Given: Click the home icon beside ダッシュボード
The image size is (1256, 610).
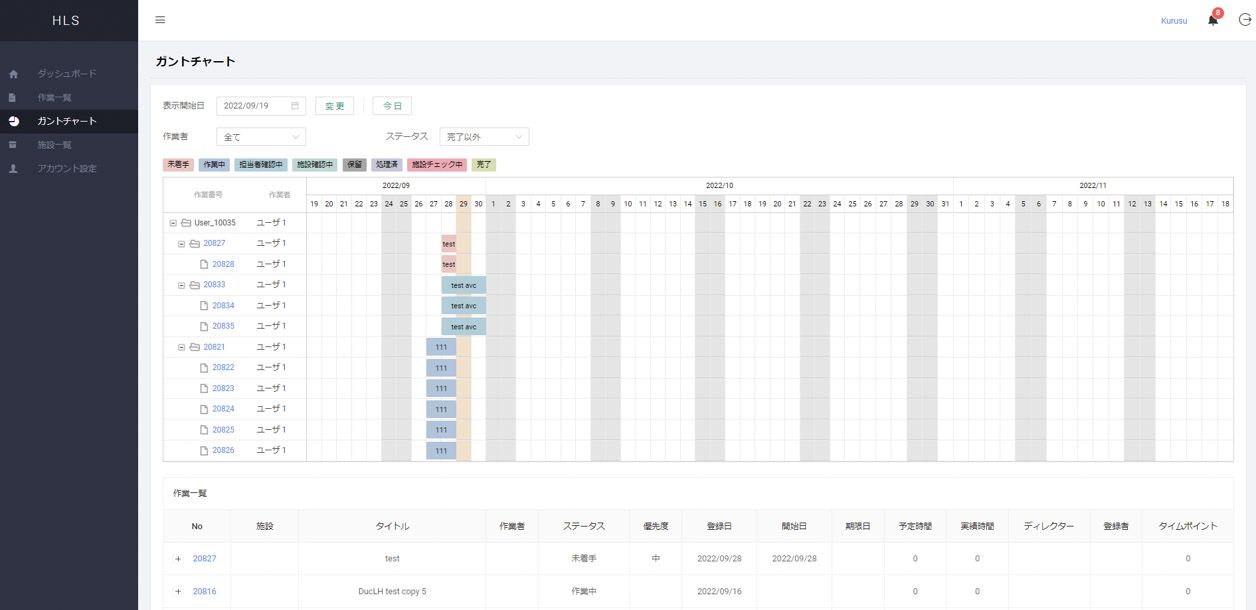Looking at the screenshot, I should click(13, 74).
